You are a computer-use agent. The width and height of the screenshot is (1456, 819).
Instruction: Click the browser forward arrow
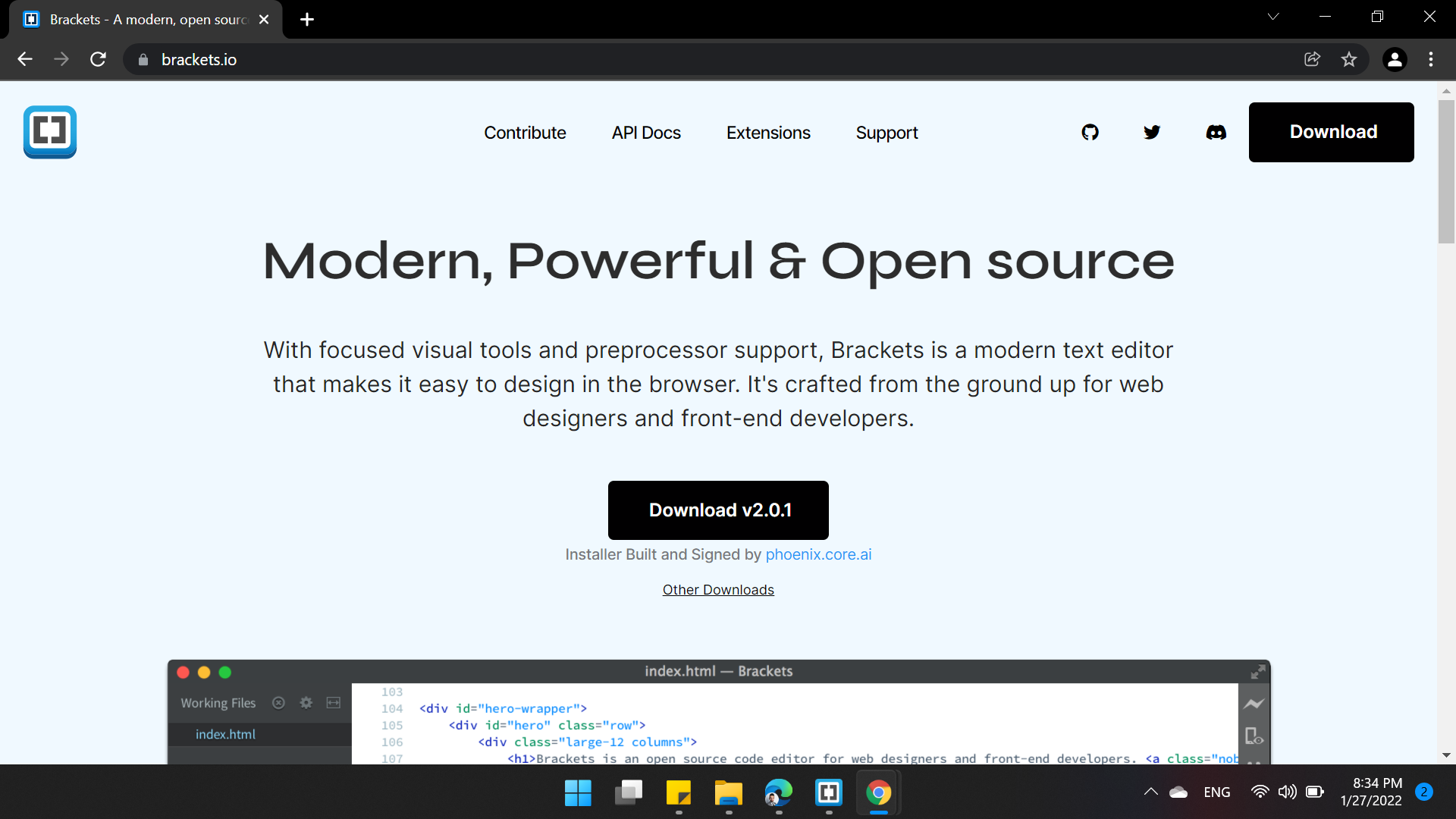pyautogui.click(x=61, y=59)
